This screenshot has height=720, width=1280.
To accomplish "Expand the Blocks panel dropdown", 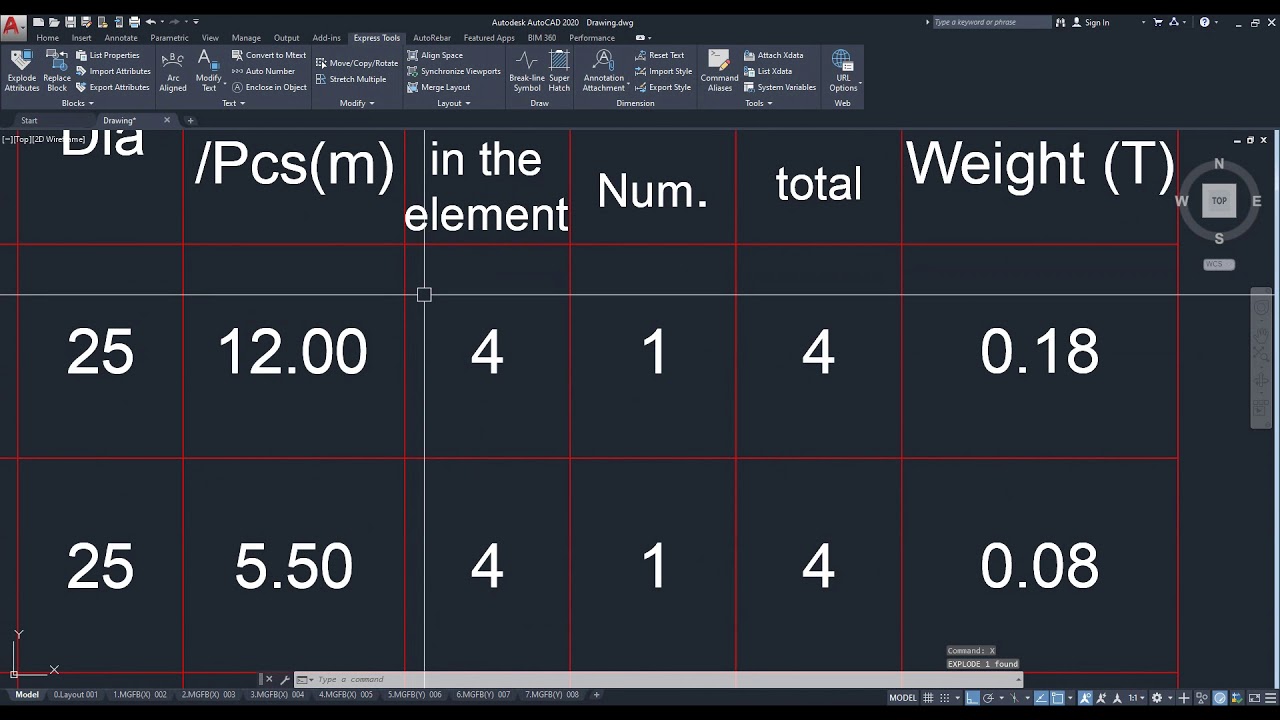I will tap(78, 103).
